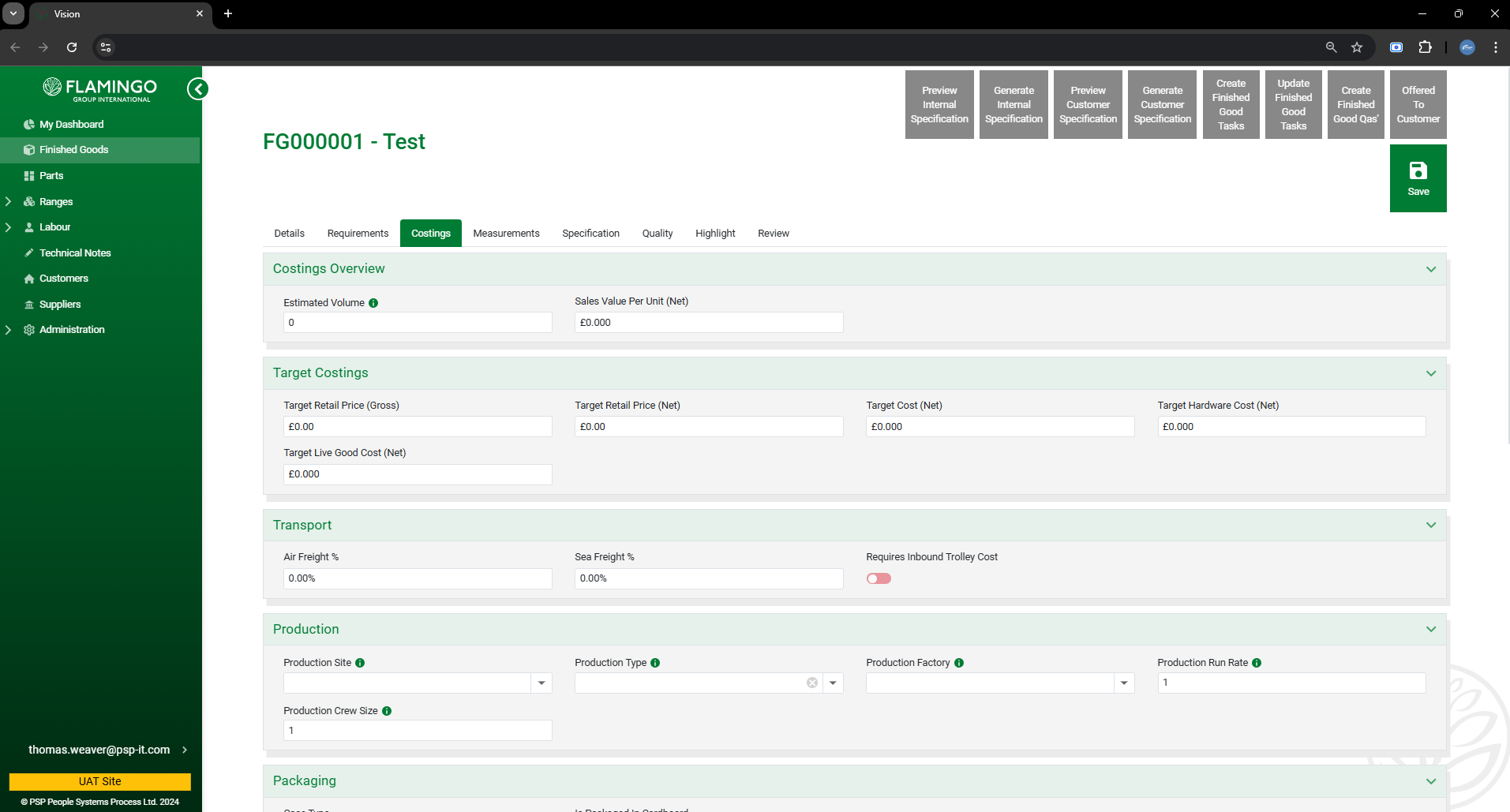Click the Parts grid icon
The image size is (1510, 812).
click(x=29, y=176)
